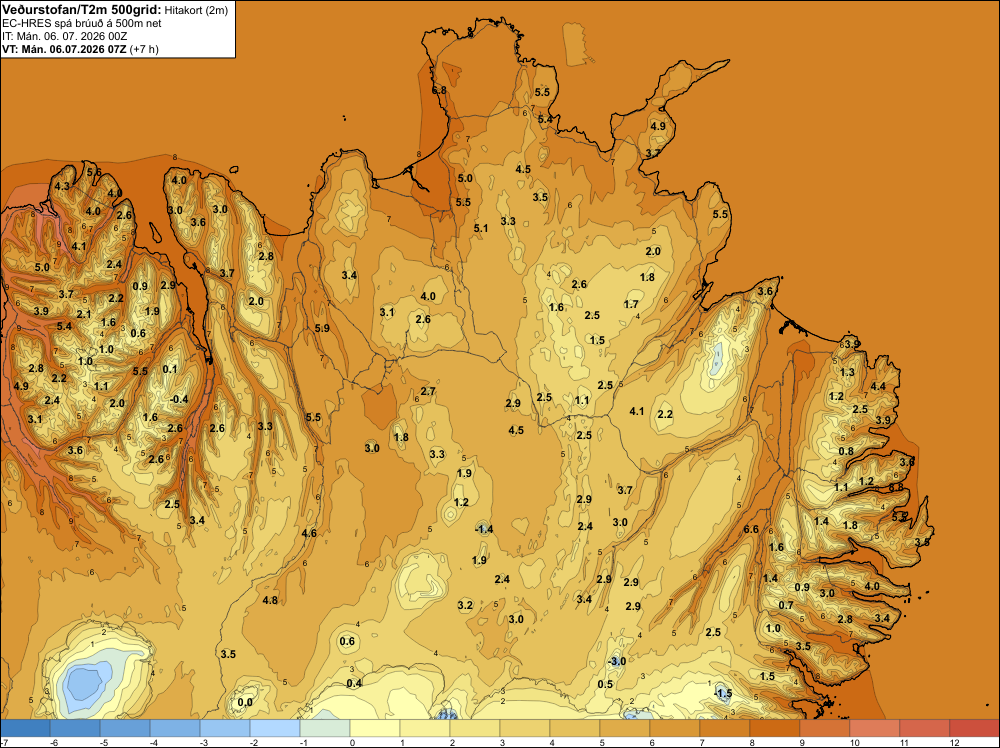Click the 5.1 temperature value on map
The image size is (1000, 748).
point(481,228)
